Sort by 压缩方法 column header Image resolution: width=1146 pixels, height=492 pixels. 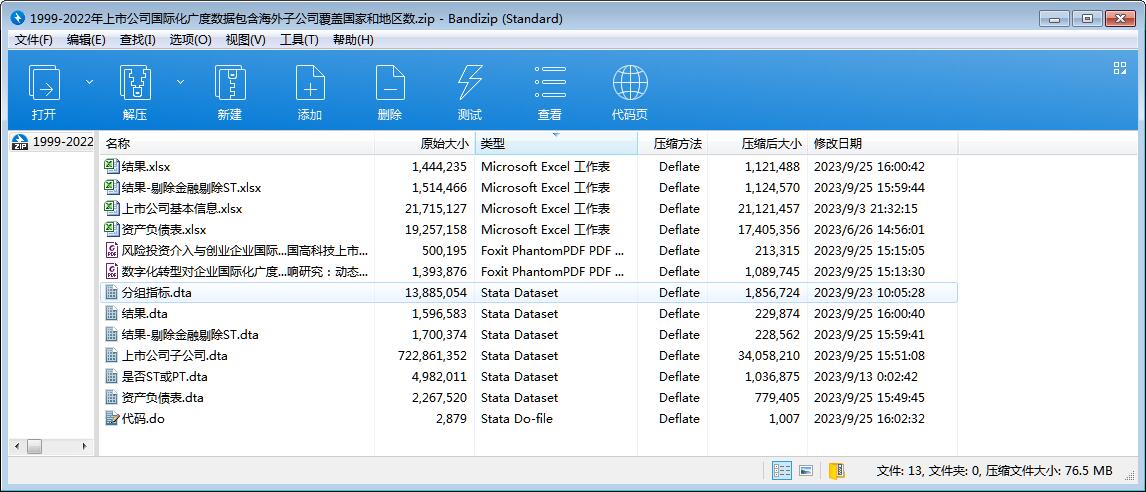[x=672, y=144]
